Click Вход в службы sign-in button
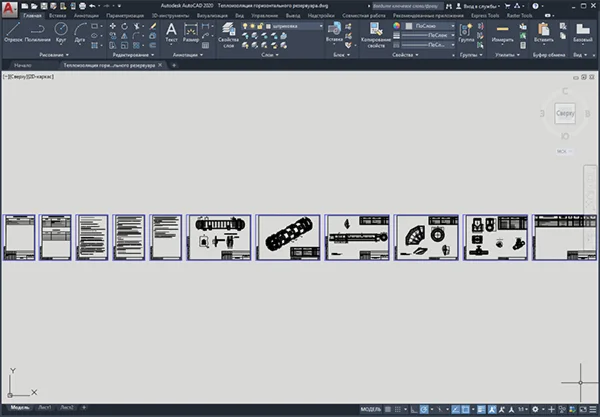 click(478, 6)
